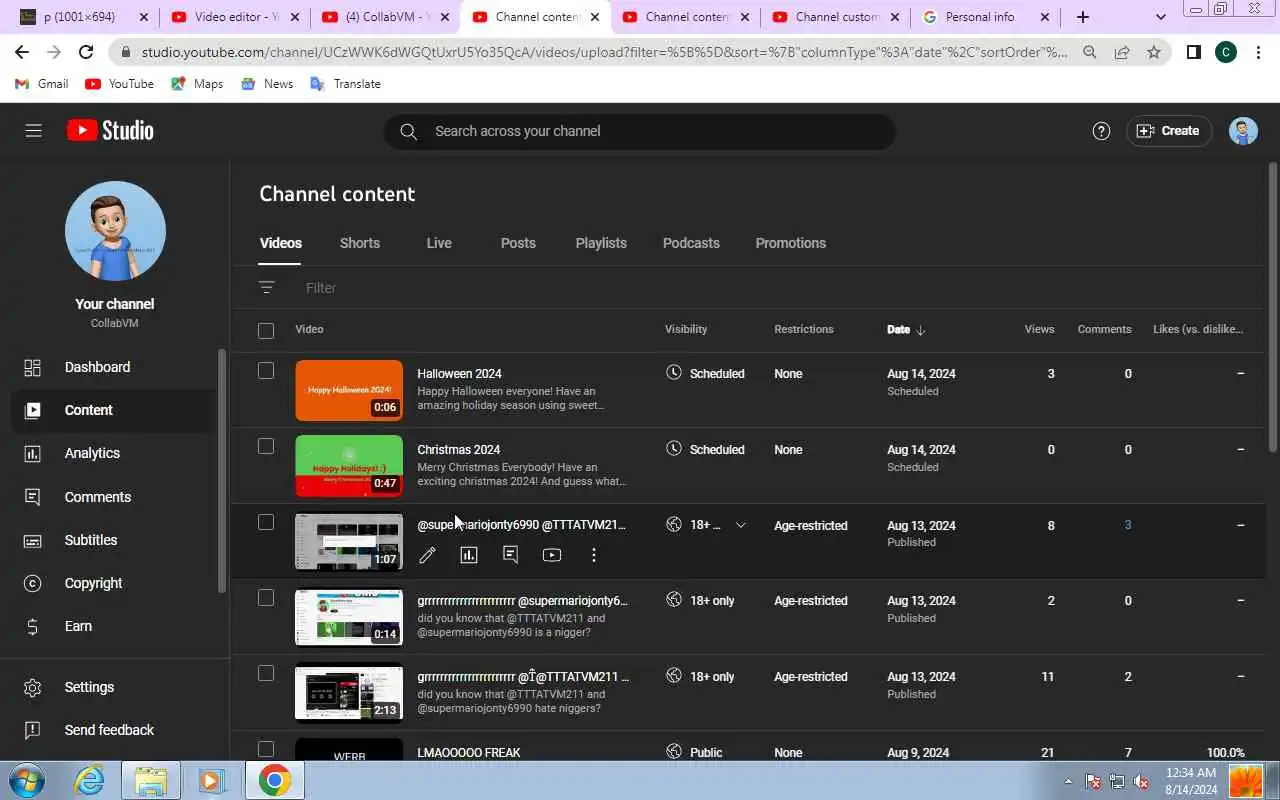Check the Halloween 2024 video checkbox
This screenshot has width=1280, height=800.
[x=266, y=371]
